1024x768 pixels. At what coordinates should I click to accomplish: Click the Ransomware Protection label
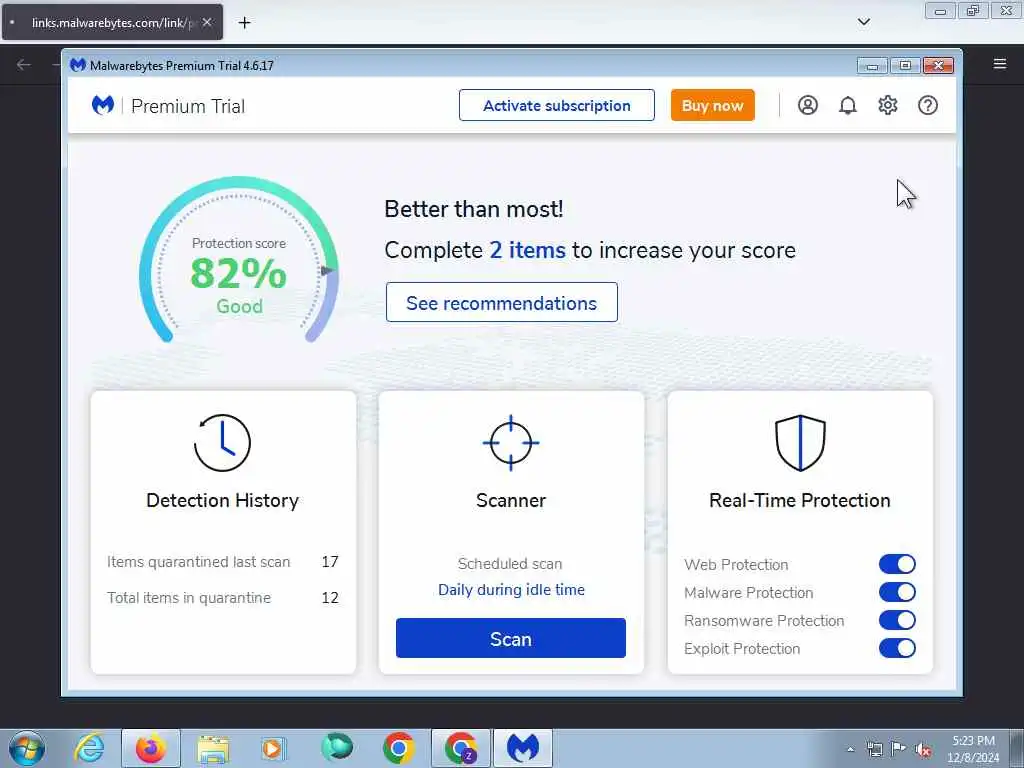tap(764, 620)
